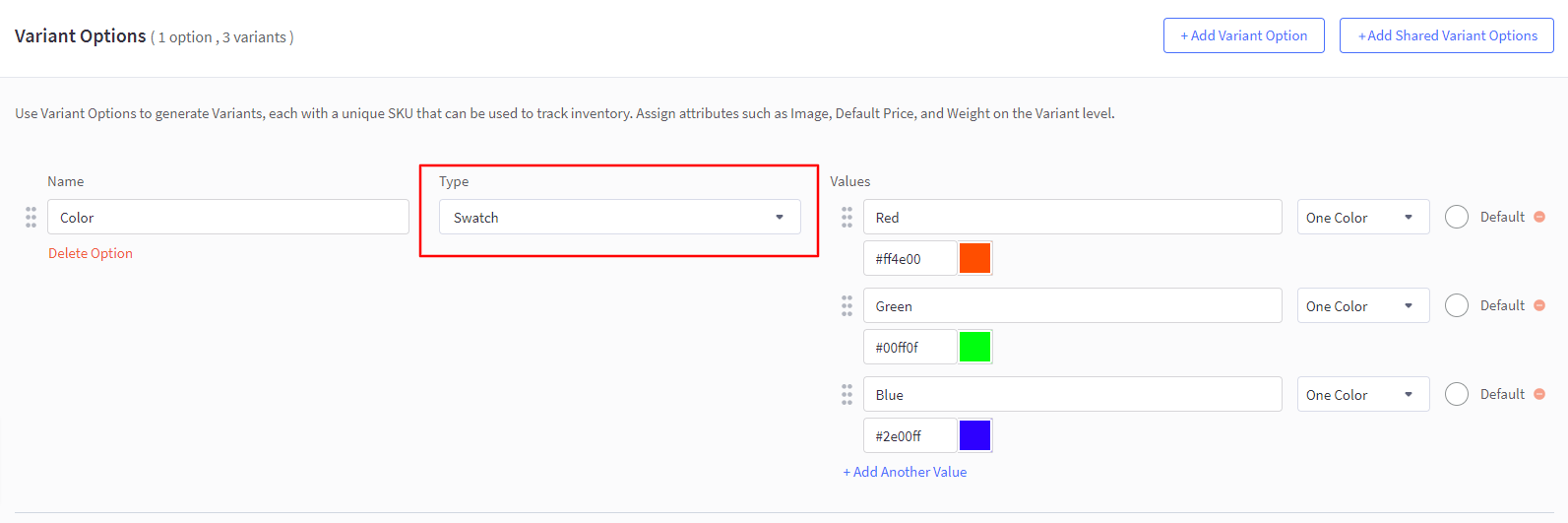
Task: Open the One Color dropdown for Blue
Action: pyautogui.click(x=1362, y=395)
